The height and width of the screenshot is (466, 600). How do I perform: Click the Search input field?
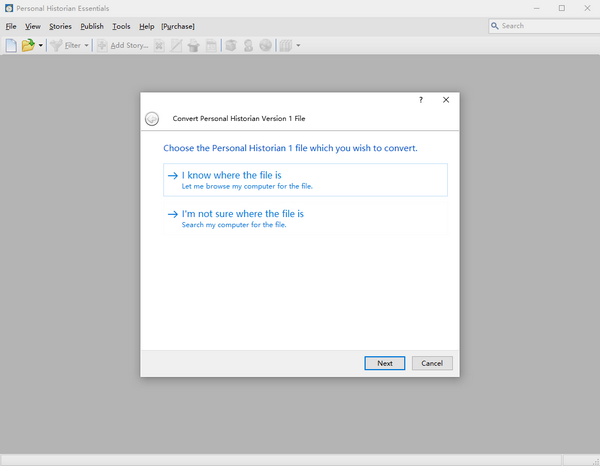[545, 26]
